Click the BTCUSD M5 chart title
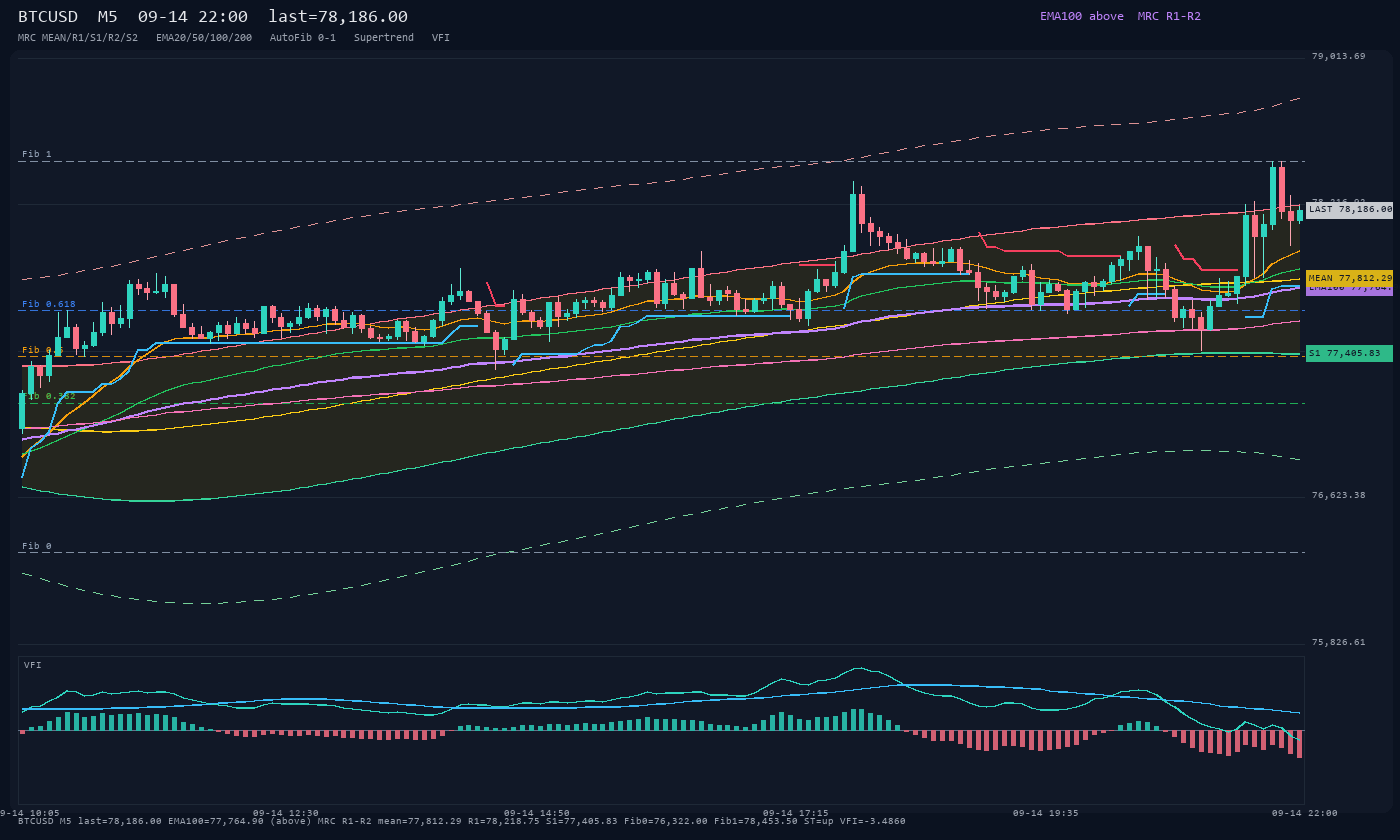The height and width of the screenshot is (840, 1400). coord(213,16)
